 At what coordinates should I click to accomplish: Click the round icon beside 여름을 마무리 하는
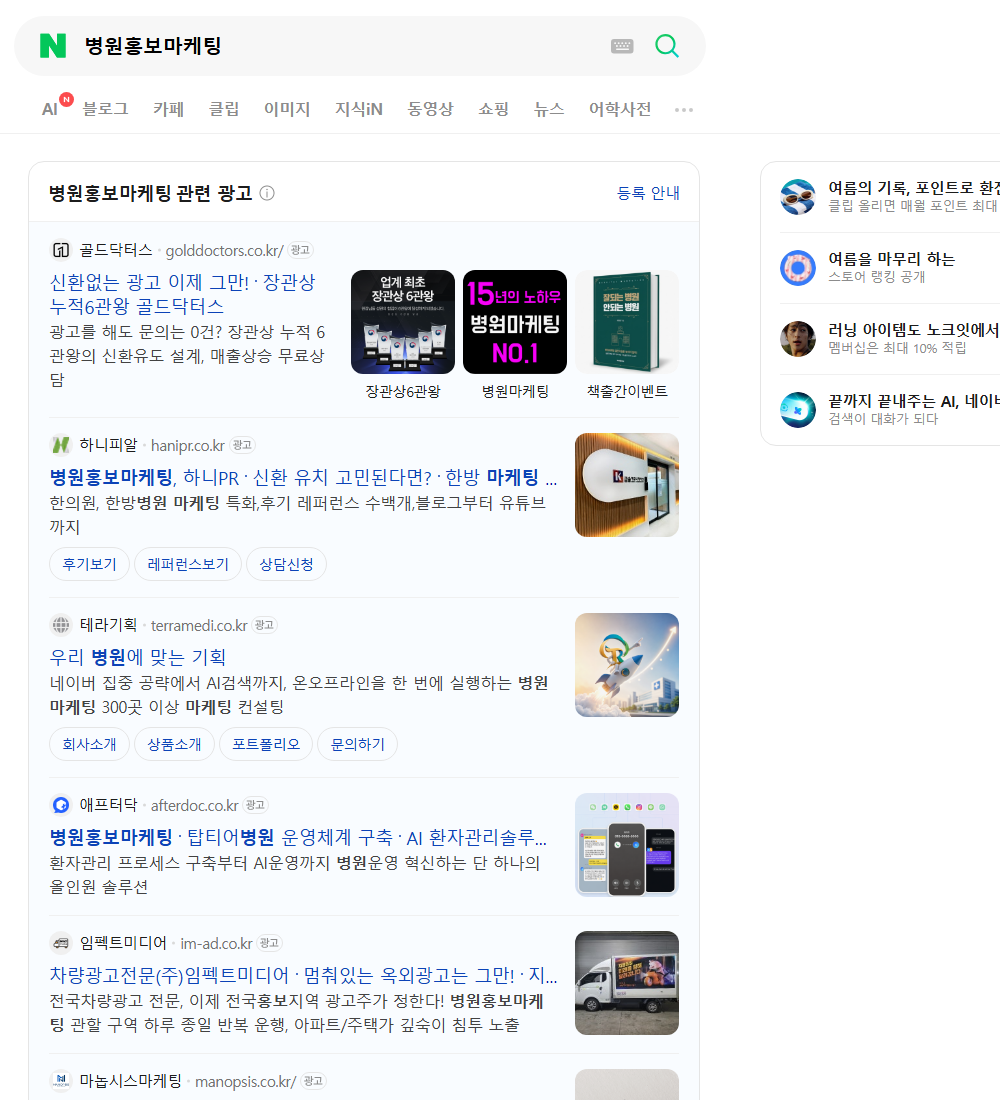pyautogui.click(x=798, y=267)
